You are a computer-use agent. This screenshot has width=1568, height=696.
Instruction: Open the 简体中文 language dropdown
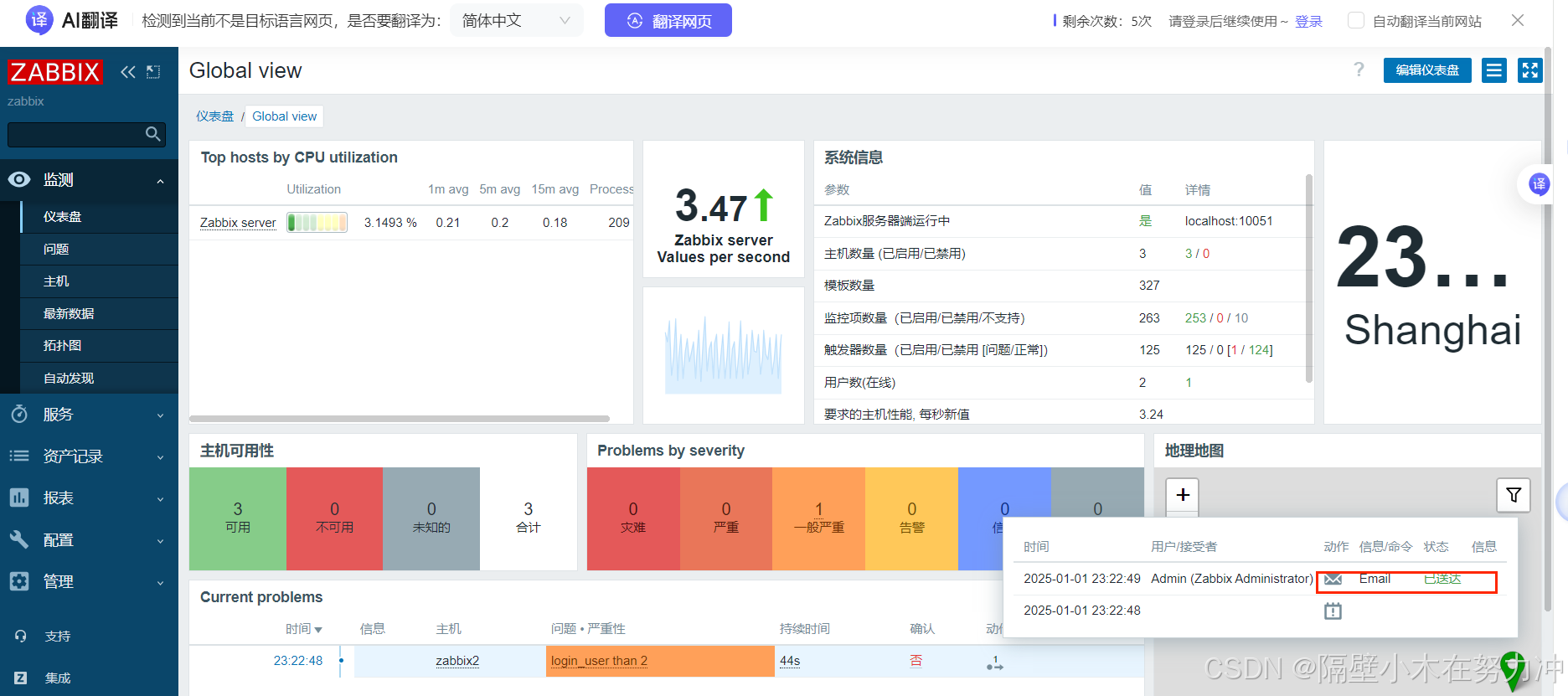517,20
